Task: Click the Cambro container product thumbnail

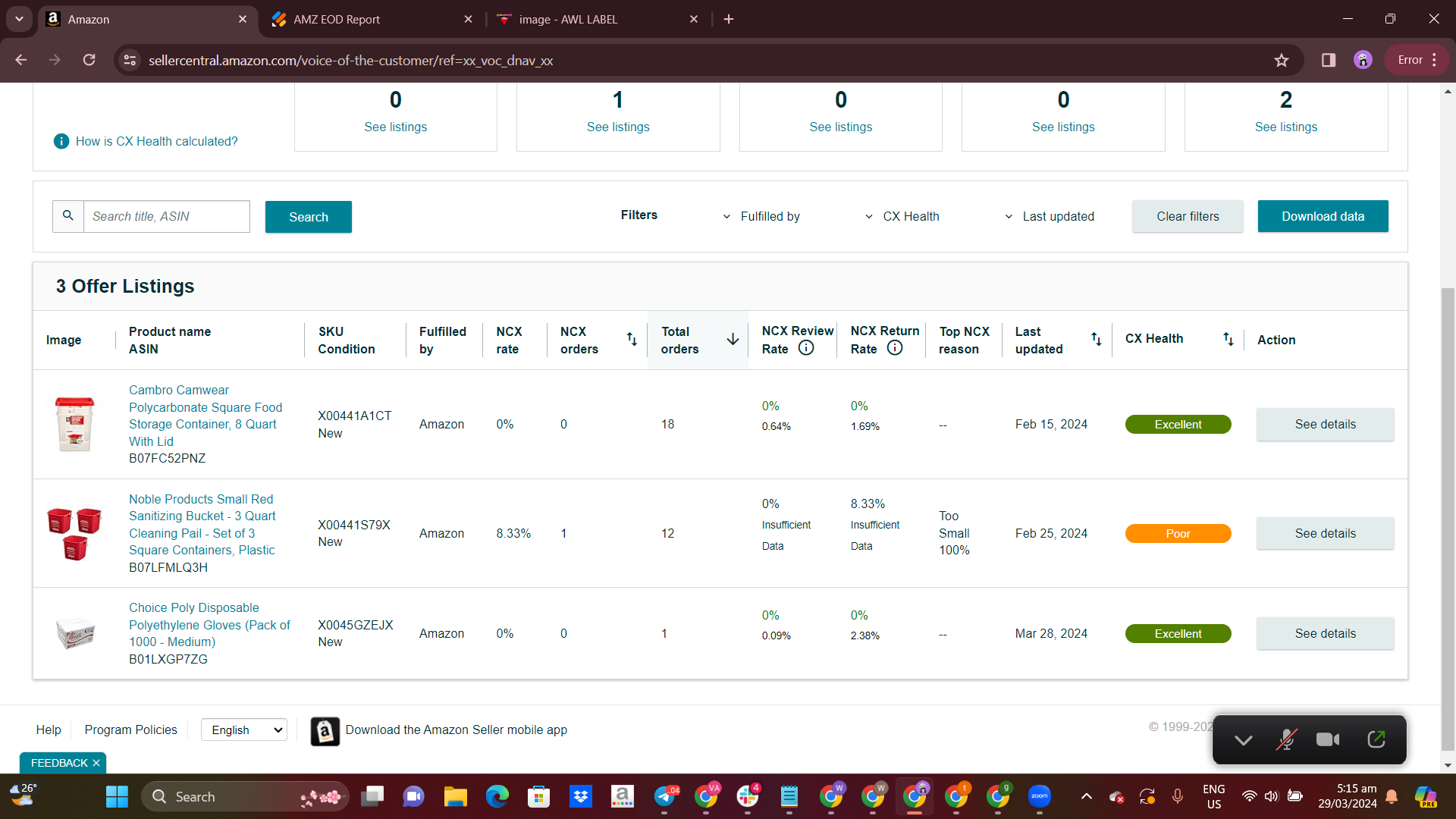Action: pyautogui.click(x=74, y=424)
